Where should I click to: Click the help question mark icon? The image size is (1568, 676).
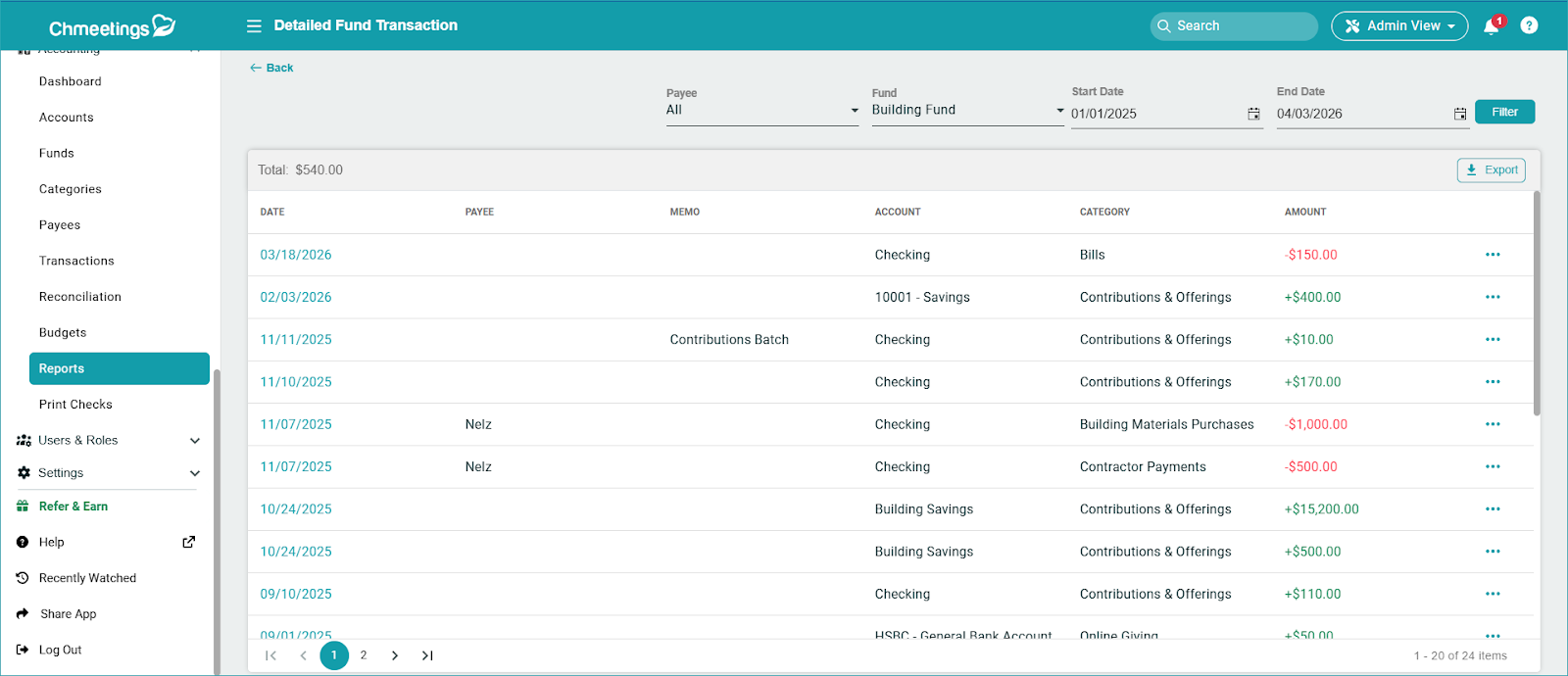[x=1529, y=26]
